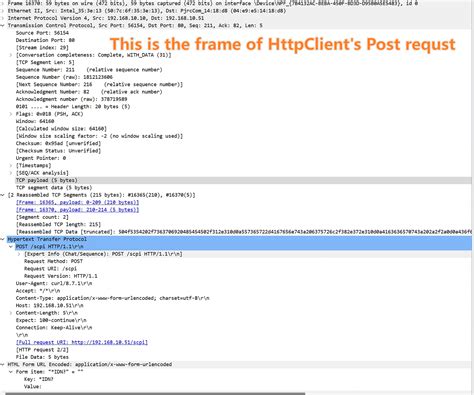
Task: Select the Request Version: HTTP/1.1 row
Action: 61,276
